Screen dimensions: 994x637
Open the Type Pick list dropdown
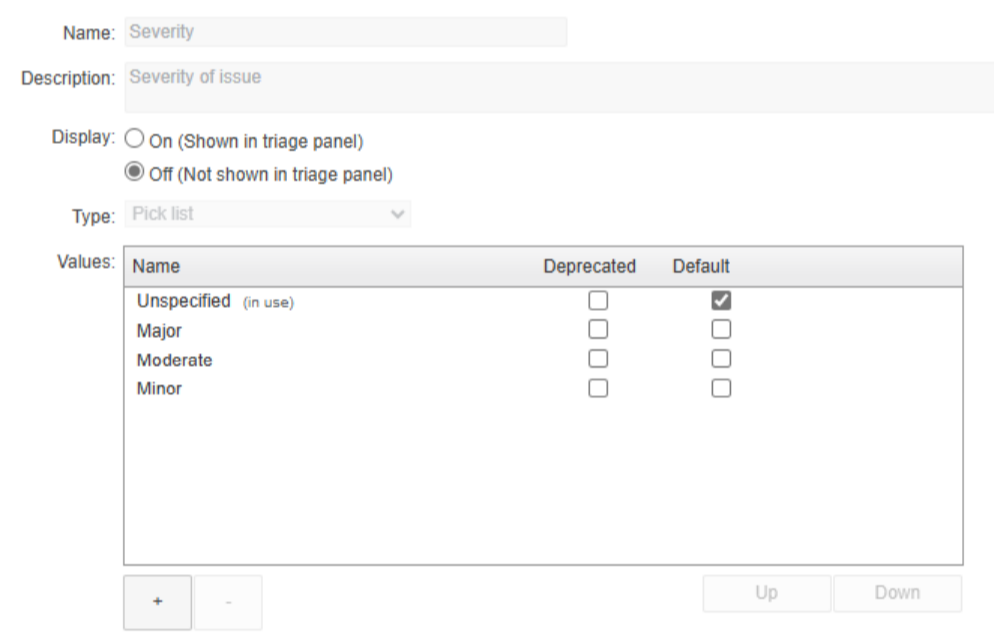[x=268, y=214]
